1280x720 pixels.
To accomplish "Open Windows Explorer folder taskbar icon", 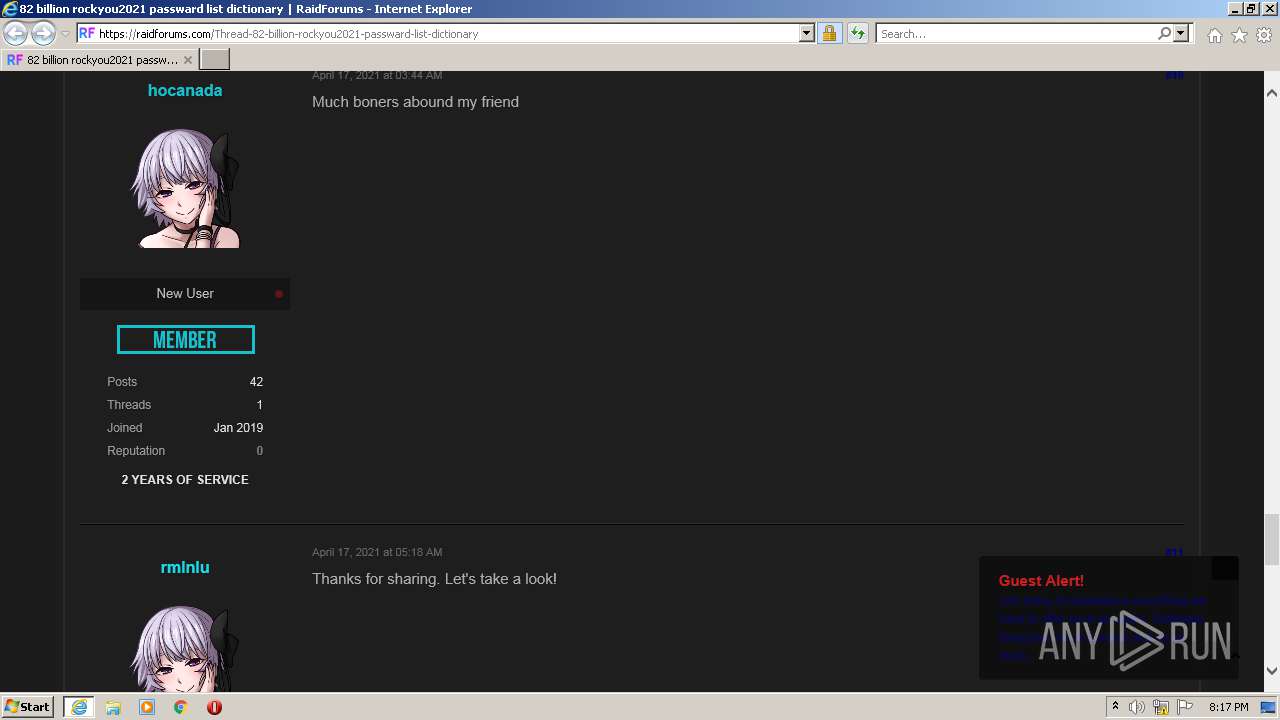I will point(113,707).
